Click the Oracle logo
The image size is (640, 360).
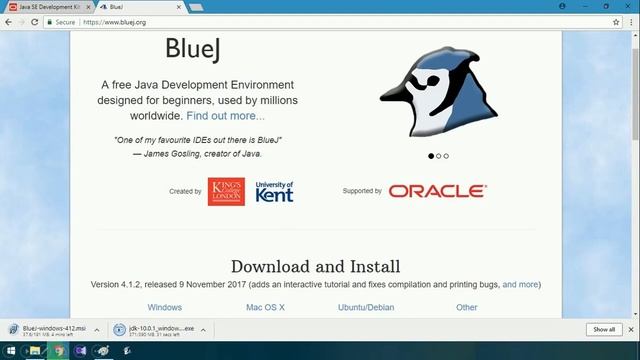[437, 191]
